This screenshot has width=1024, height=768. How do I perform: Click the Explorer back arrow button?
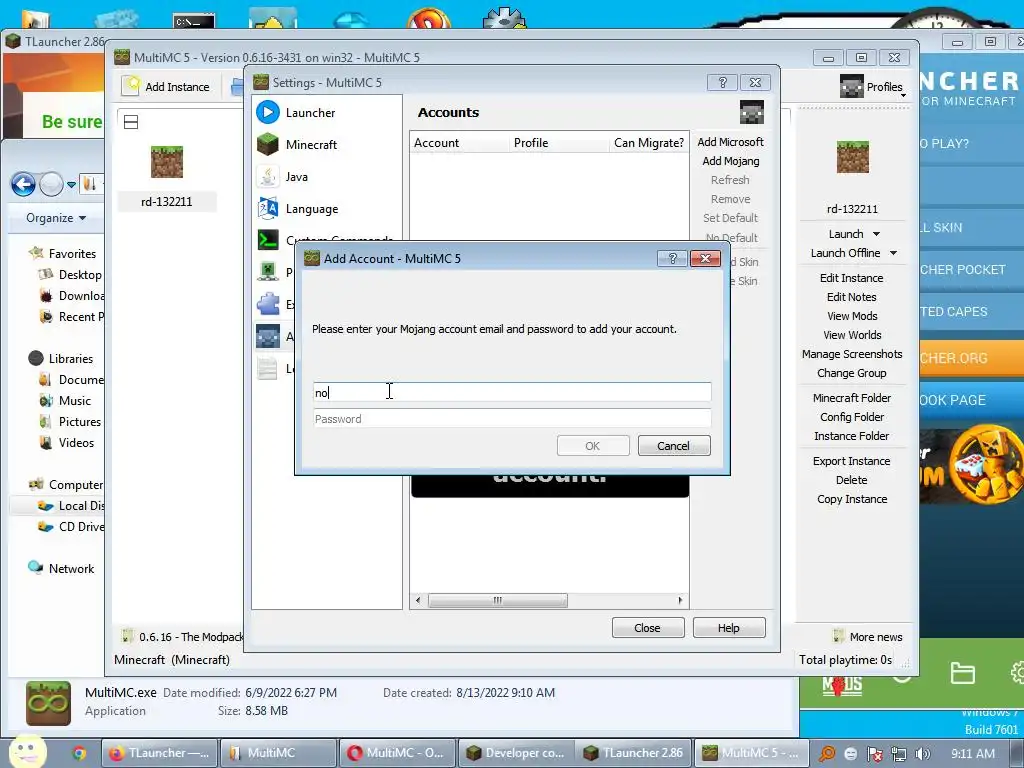(x=24, y=184)
